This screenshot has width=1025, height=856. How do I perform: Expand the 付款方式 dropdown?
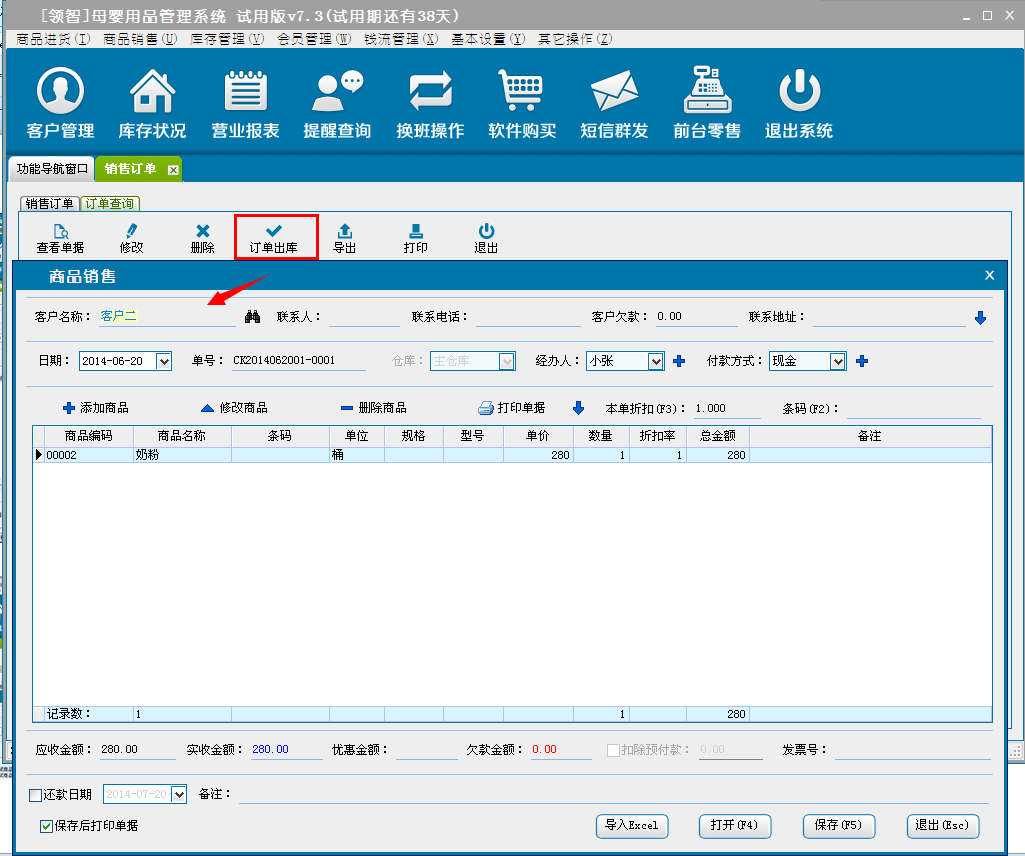(x=838, y=361)
